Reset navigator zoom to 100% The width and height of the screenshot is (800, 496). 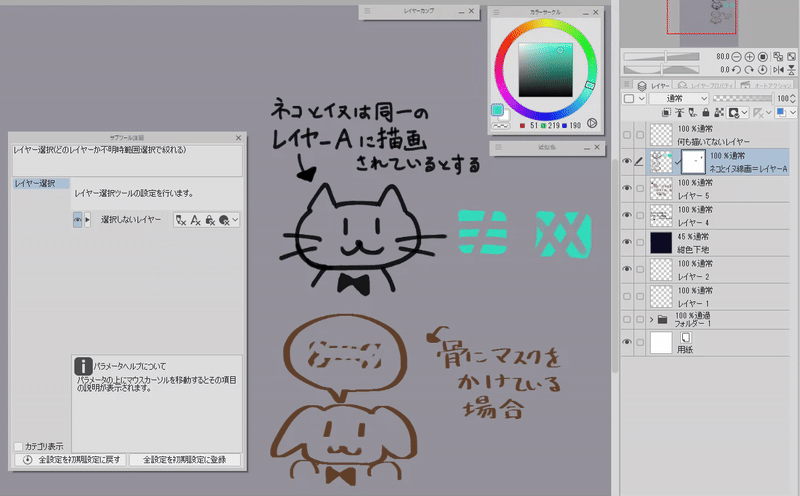coord(763,57)
